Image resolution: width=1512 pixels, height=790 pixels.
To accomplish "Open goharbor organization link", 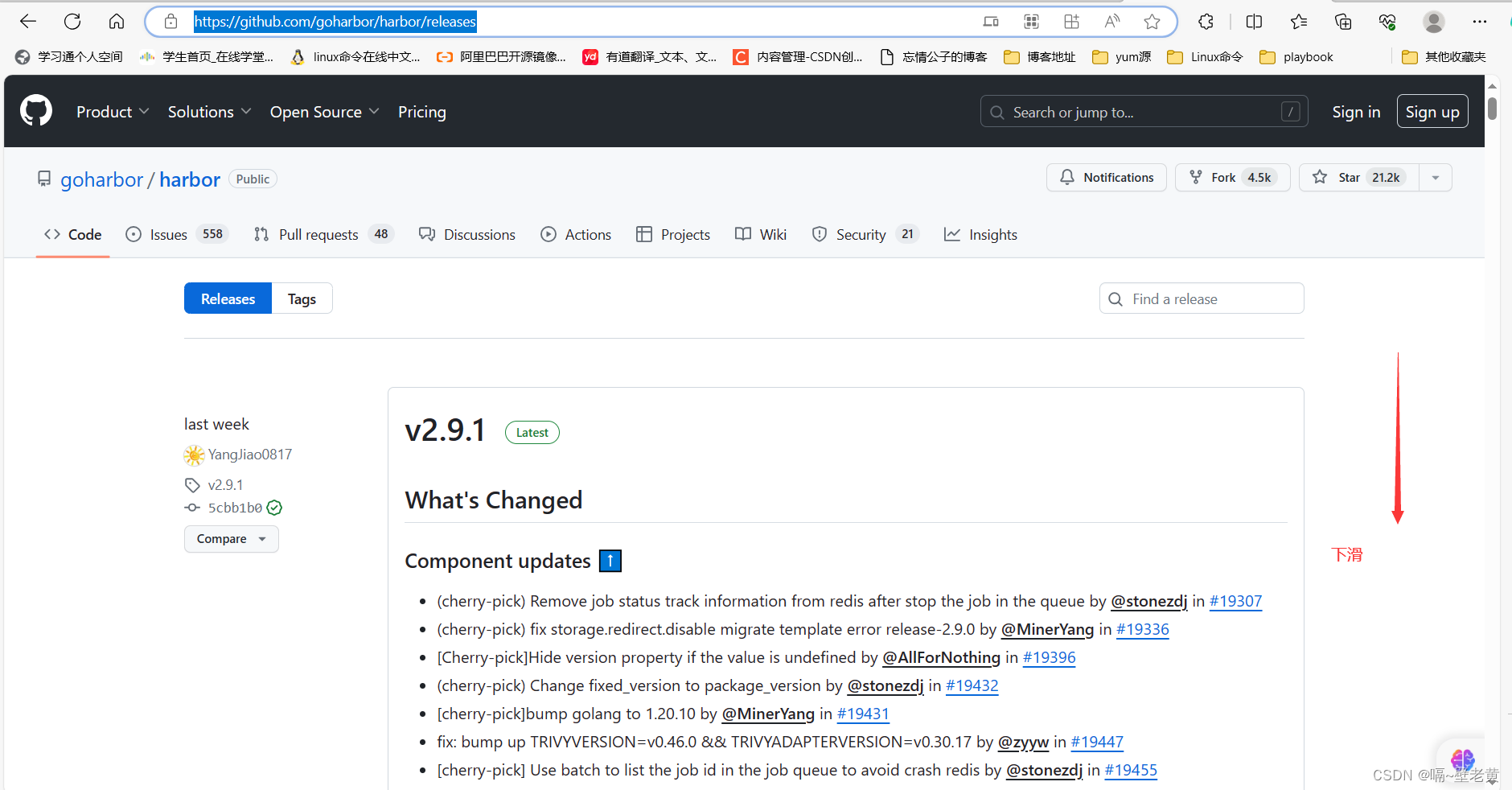I will pos(101,179).
